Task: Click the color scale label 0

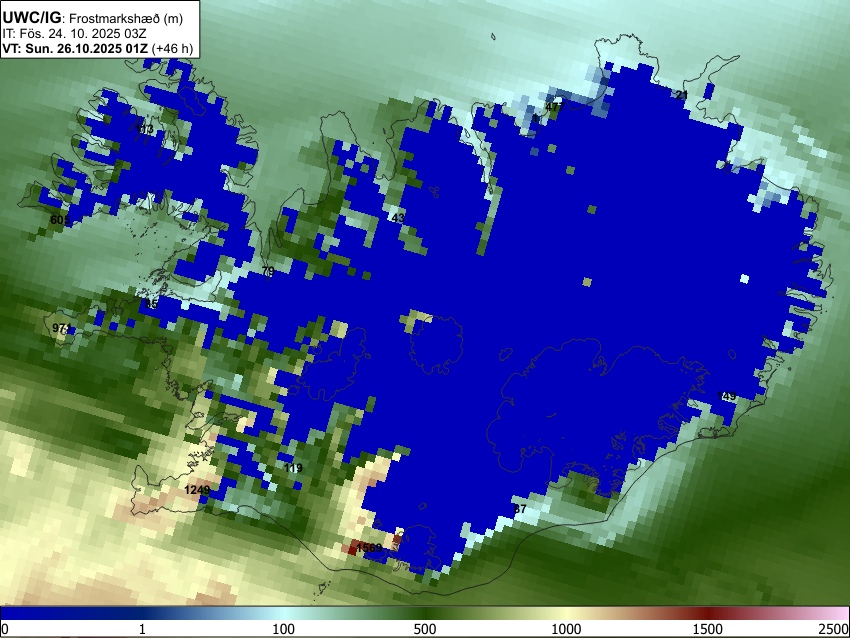Action: [x=5, y=629]
